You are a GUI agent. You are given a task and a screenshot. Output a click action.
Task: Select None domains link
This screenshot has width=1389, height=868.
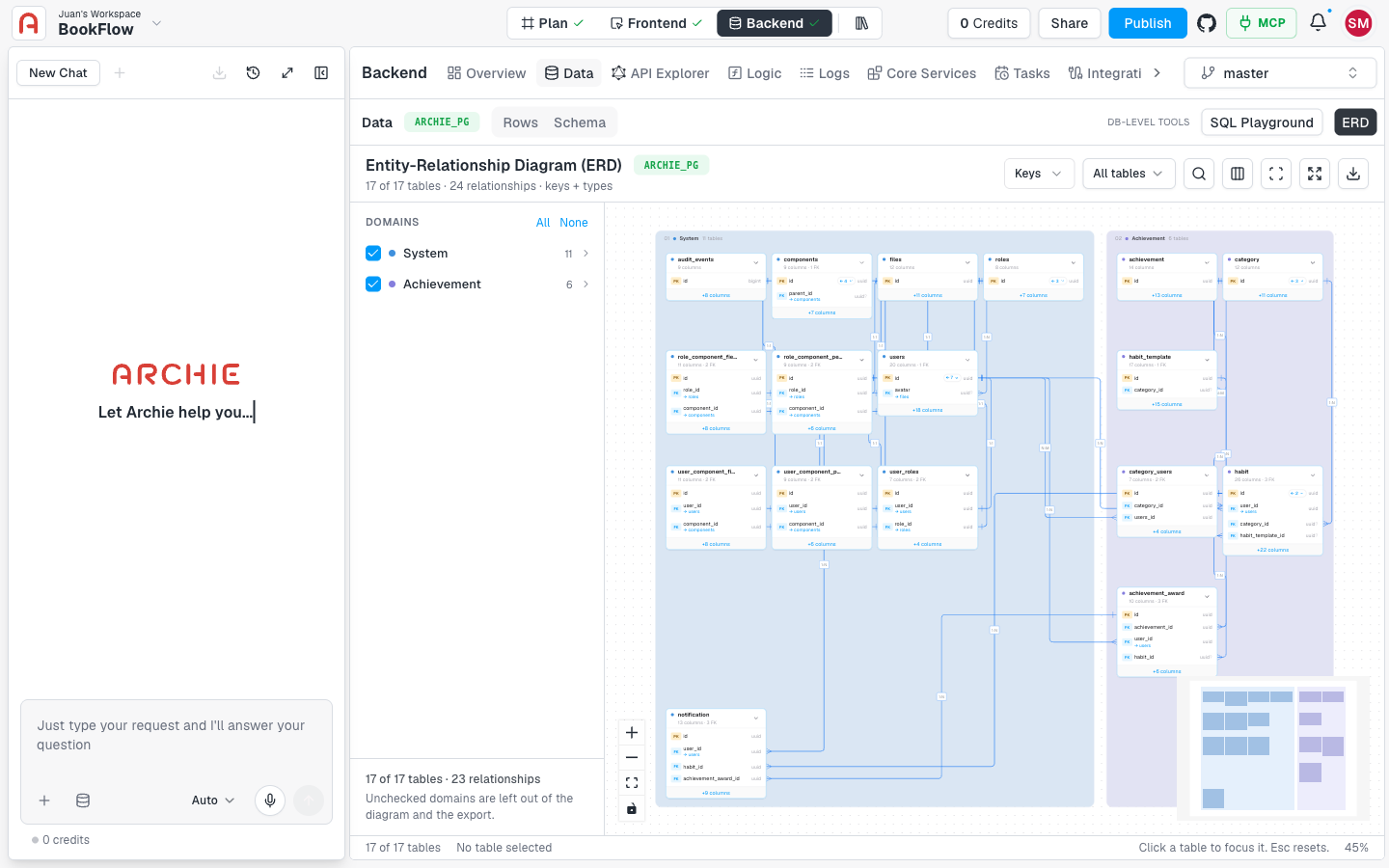coord(574,223)
